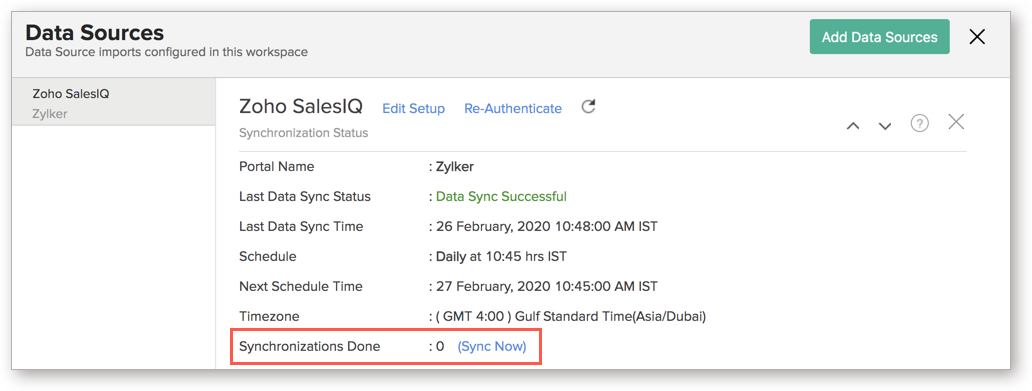Click the Data Sources heading
This screenshot has height=391, width=1032.
click(x=95, y=32)
